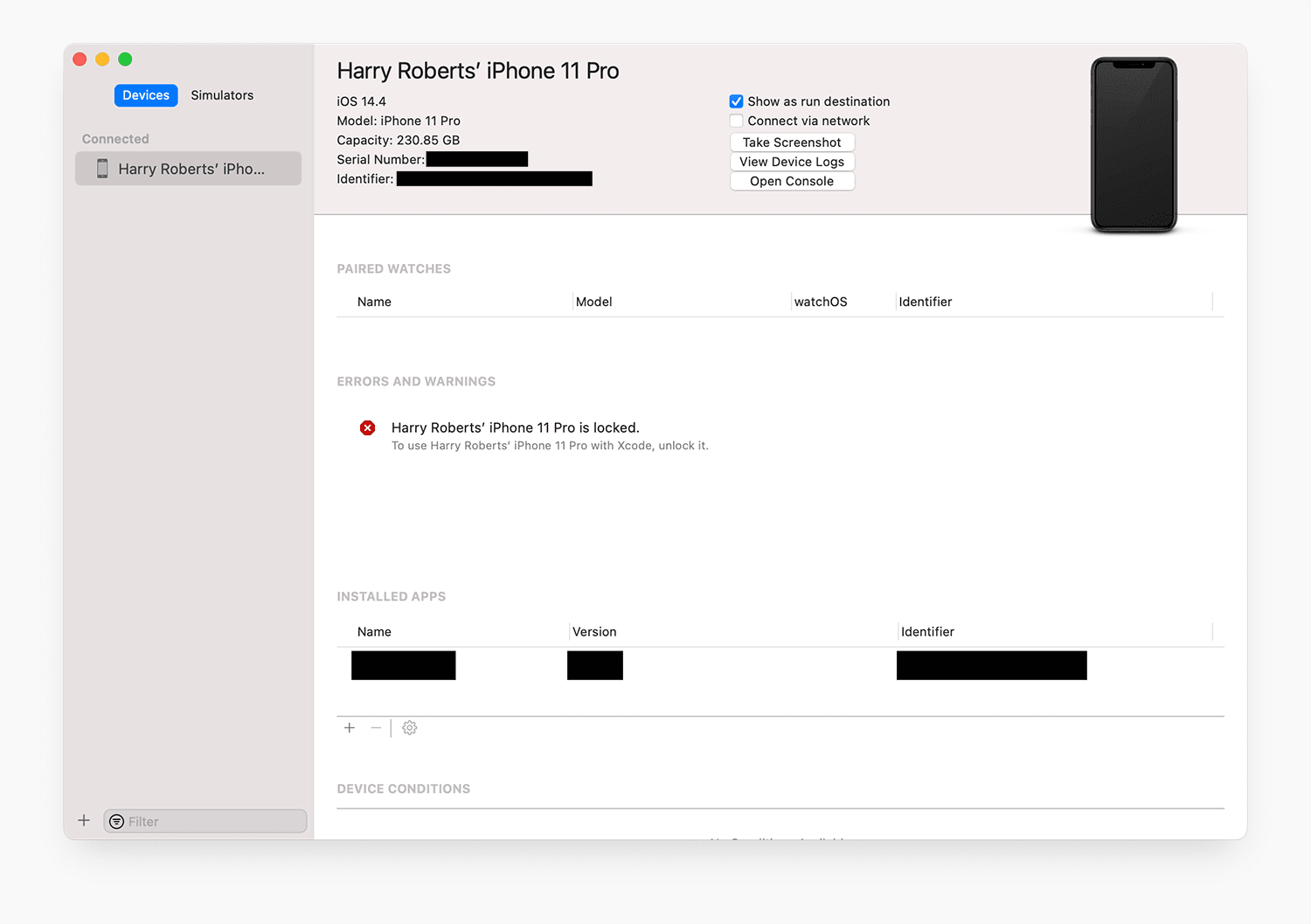Click the 'DEVICE CONDITIONS' section heading
The width and height of the screenshot is (1311, 924).
(x=404, y=789)
